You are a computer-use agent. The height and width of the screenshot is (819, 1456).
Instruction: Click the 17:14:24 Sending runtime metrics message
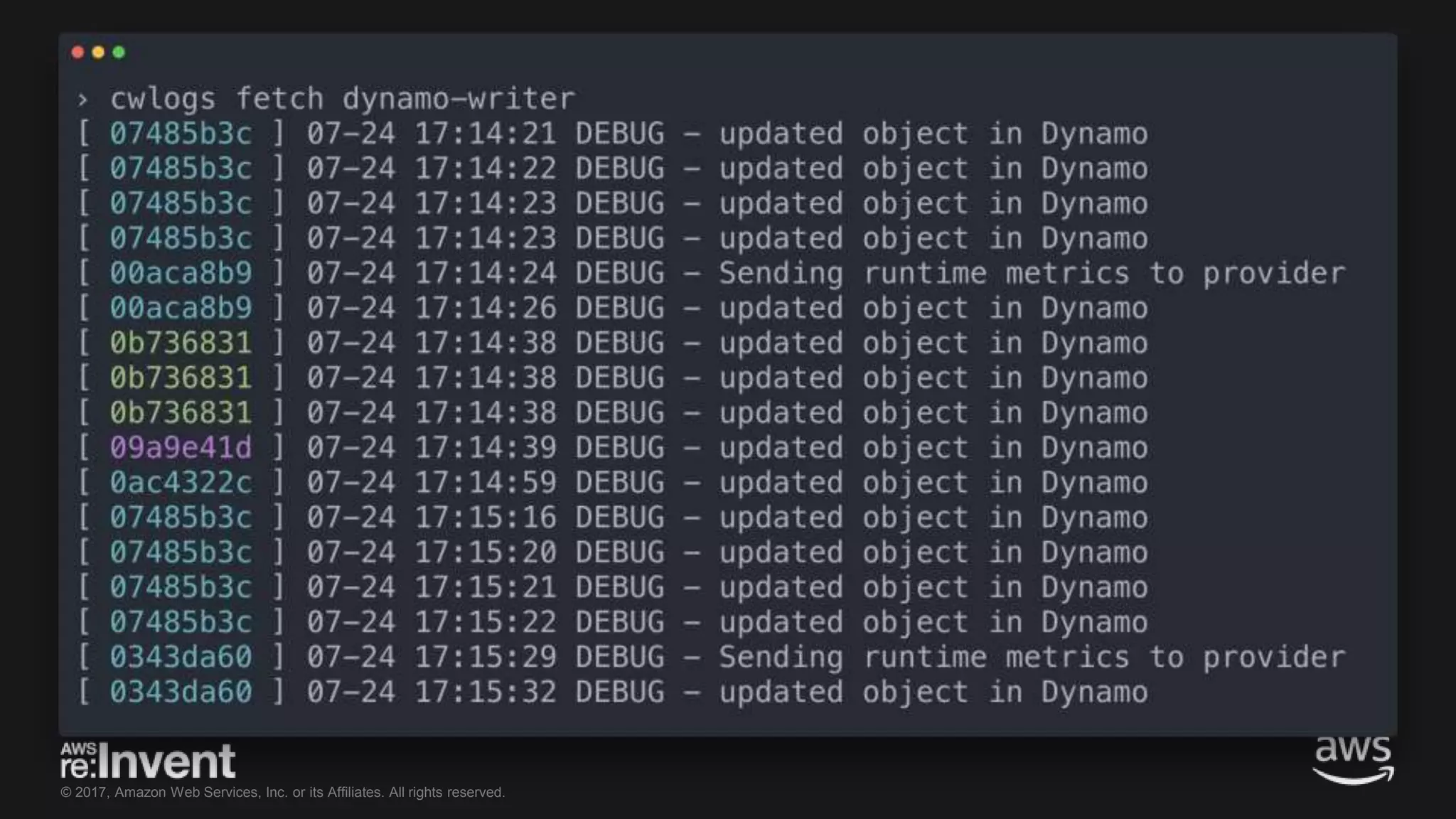1032,274
